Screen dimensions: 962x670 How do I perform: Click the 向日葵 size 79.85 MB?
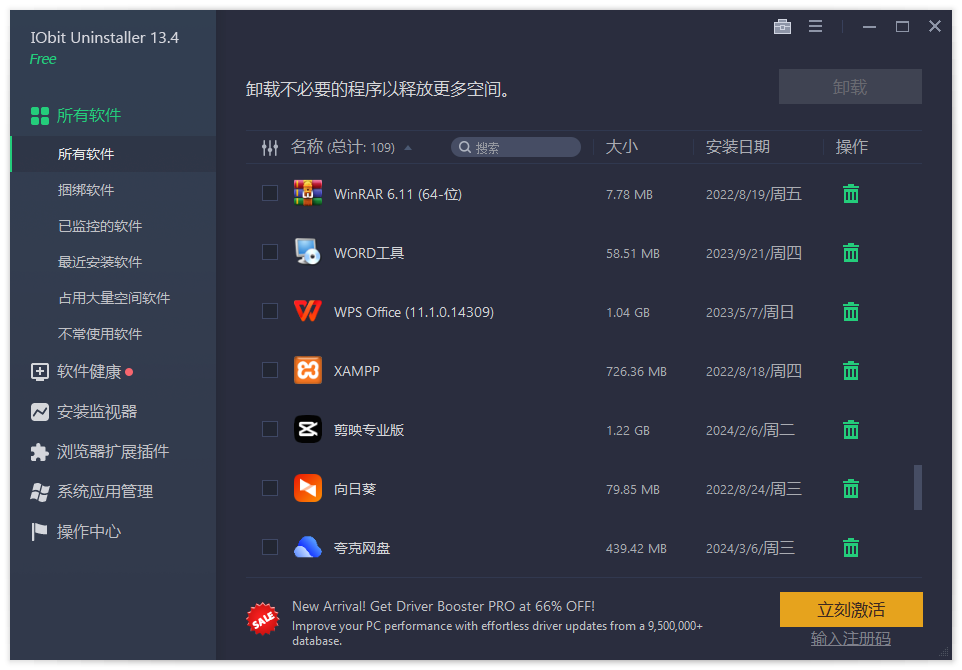633,490
